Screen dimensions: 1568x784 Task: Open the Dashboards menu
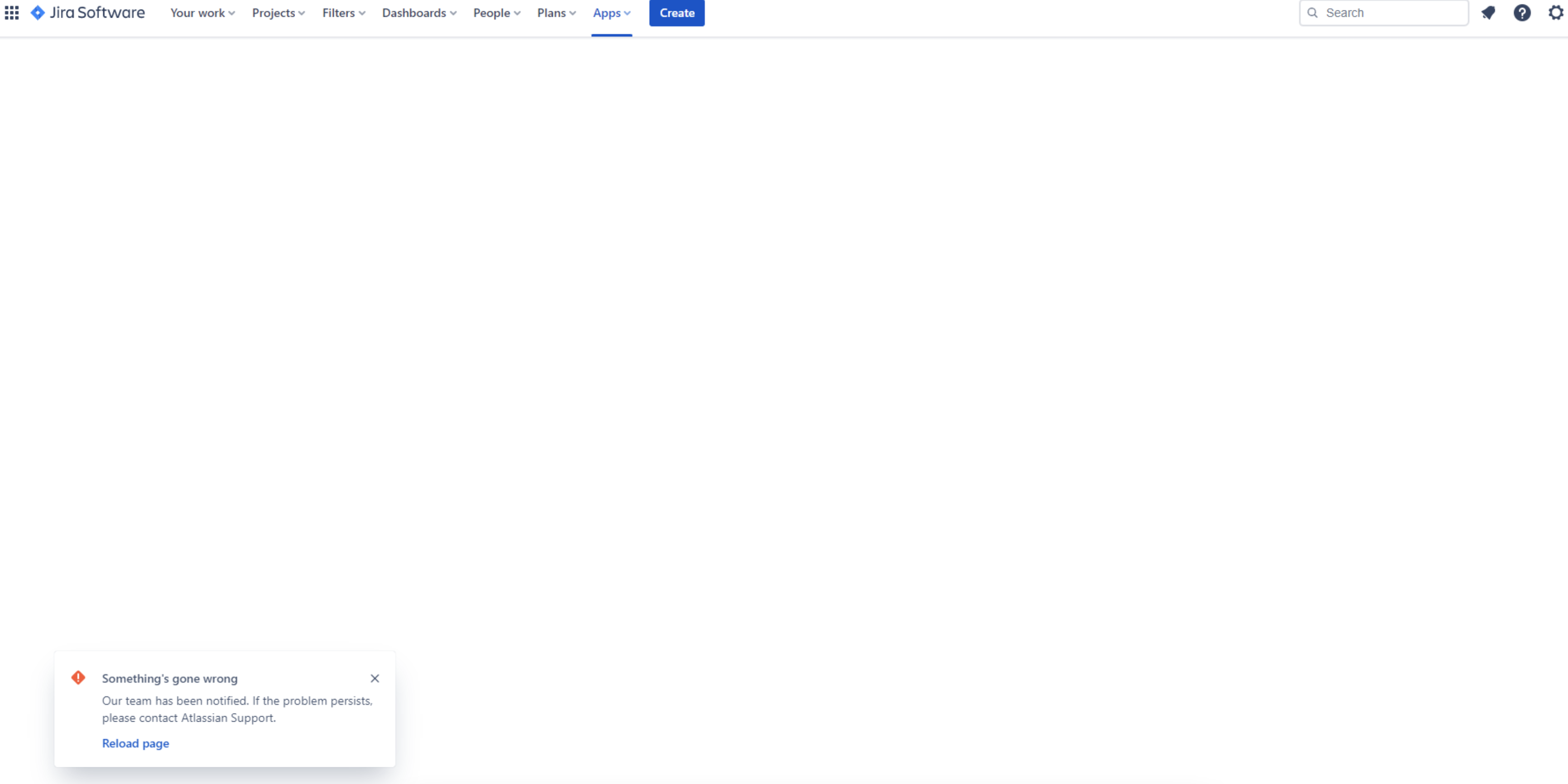[419, 13]
